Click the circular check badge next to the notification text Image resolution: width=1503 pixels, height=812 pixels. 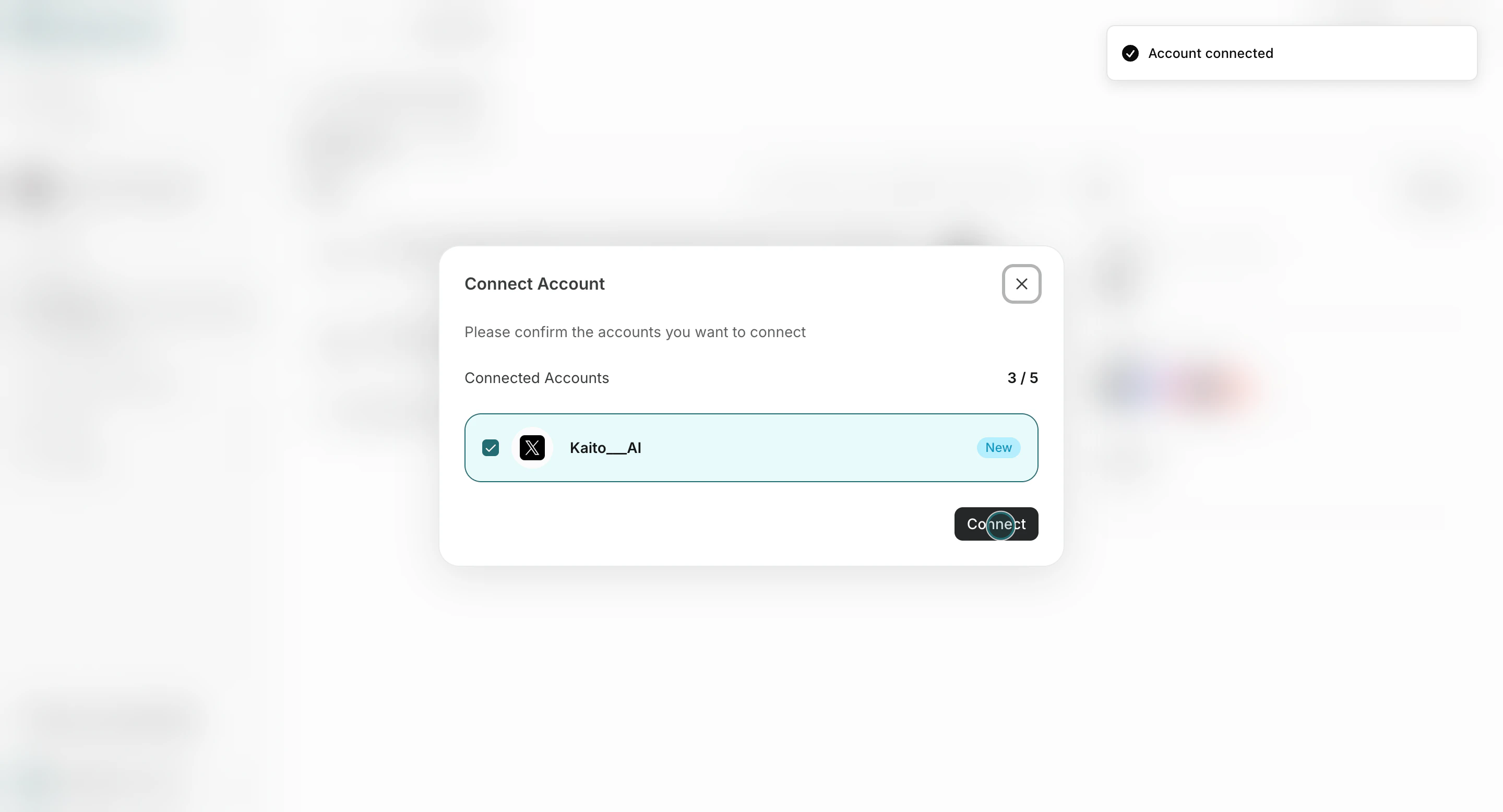(1131, 53)
